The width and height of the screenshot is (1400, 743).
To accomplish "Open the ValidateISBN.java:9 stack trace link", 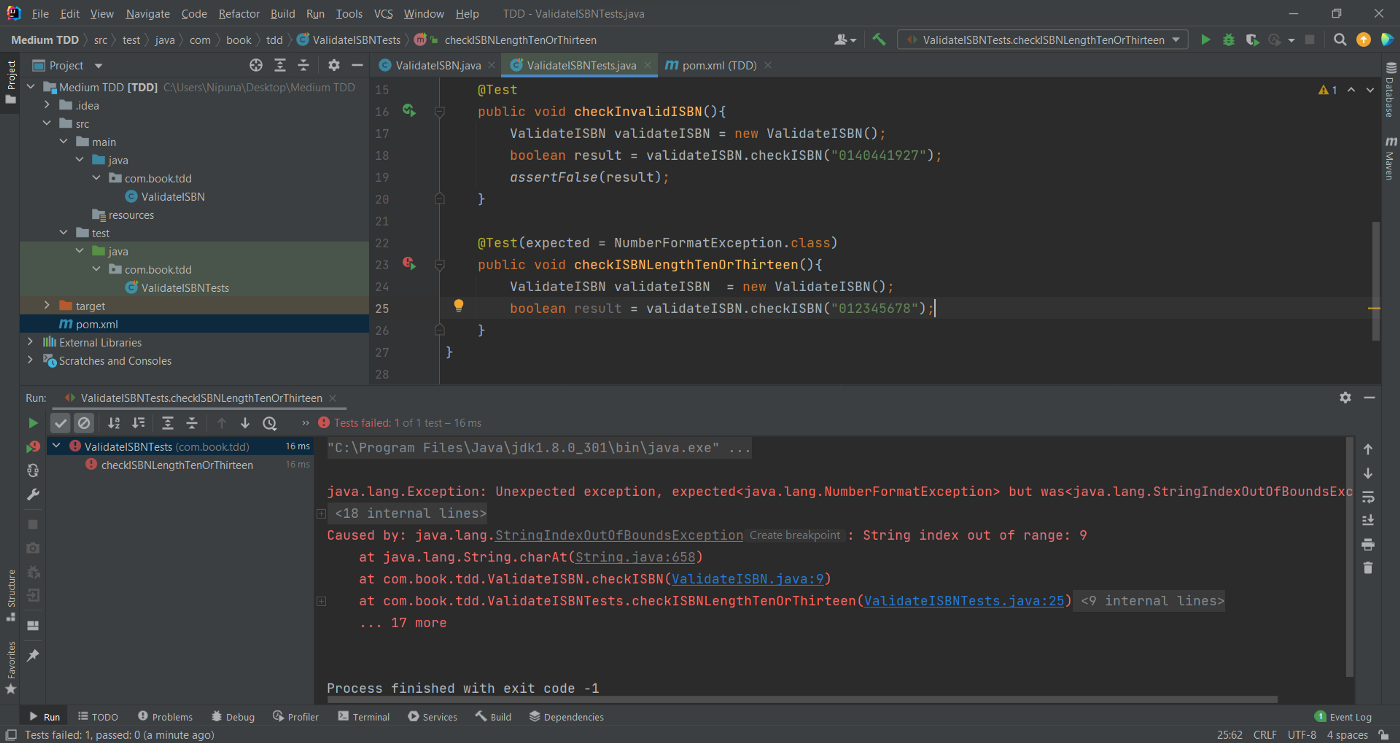I will (x=746, y=579).
